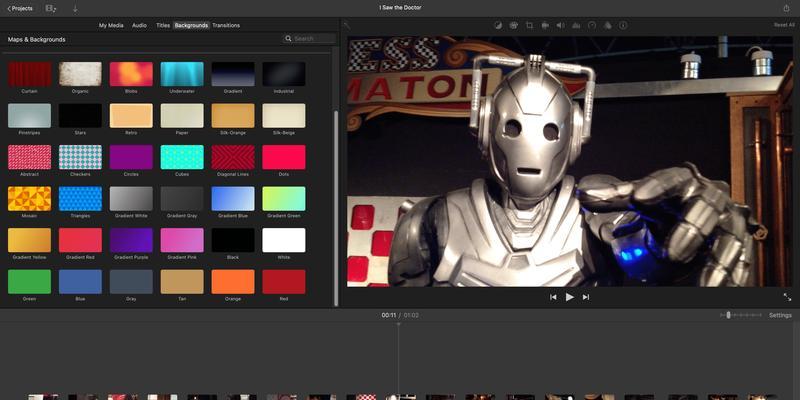Click the backgrounds browser scrollbar

click(x=336, y=208)
